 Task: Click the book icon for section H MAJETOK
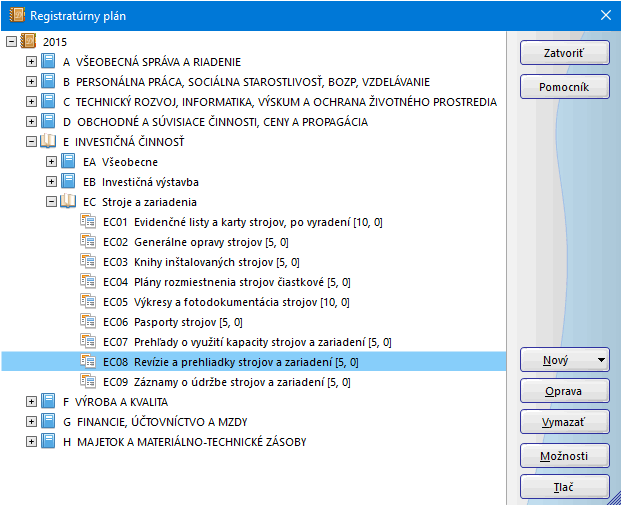48,442
